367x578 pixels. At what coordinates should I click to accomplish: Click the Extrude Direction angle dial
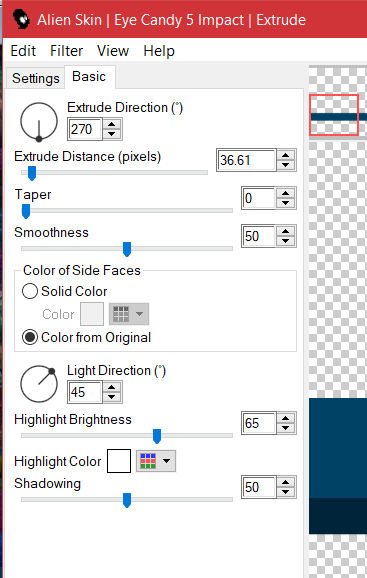(39, 122)
